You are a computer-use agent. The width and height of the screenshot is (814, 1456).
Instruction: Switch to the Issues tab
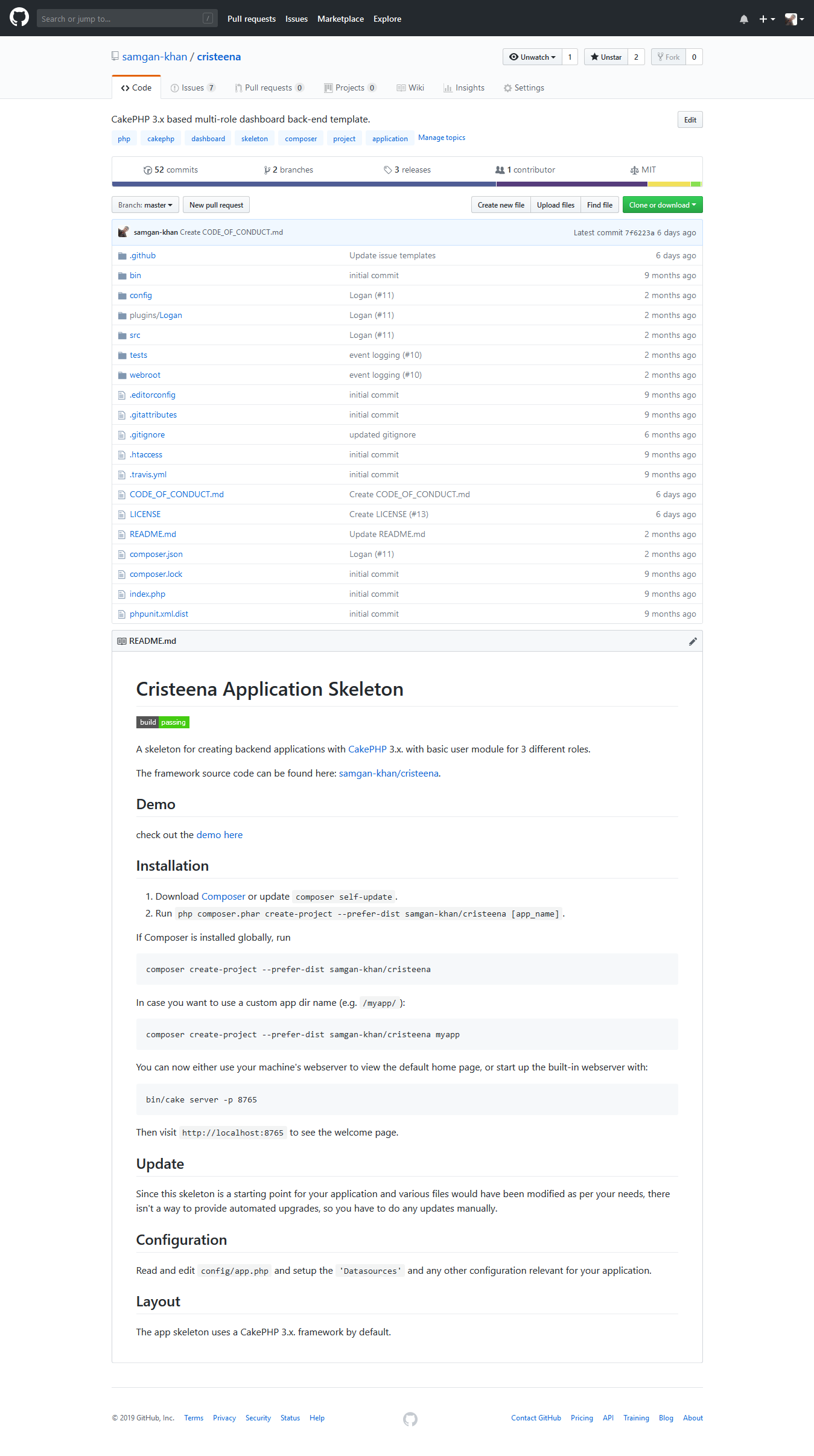tap(192, 88)
